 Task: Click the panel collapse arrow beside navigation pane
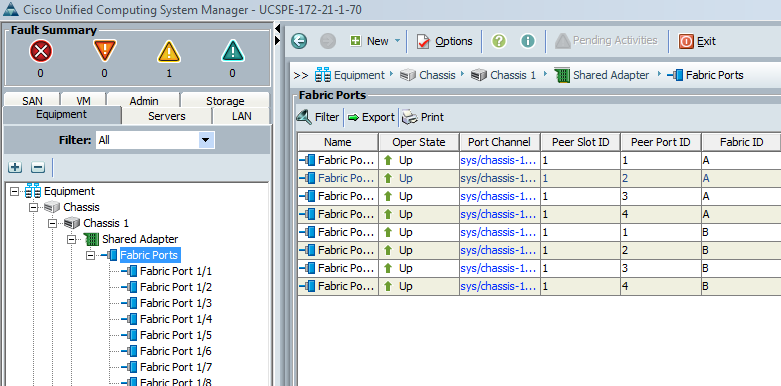point(277,28)
